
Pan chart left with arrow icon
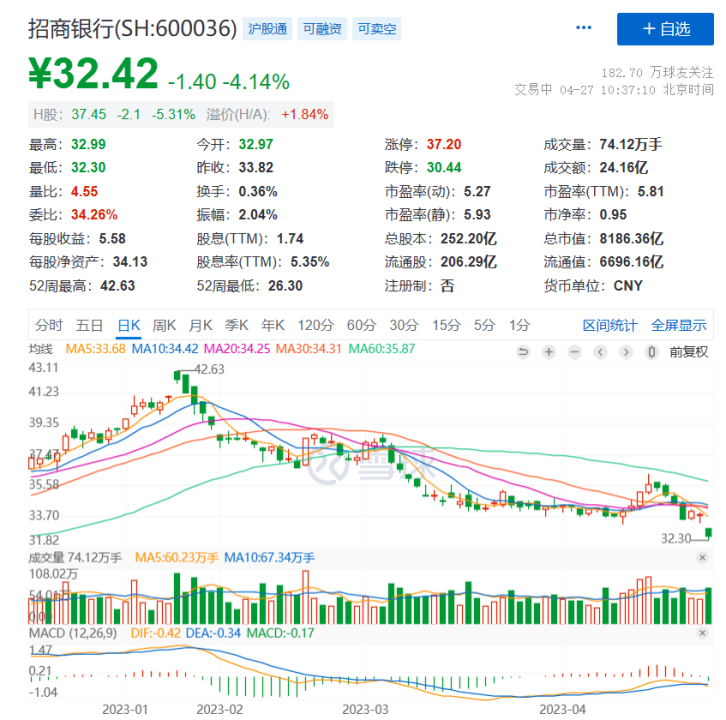point(601,352)
